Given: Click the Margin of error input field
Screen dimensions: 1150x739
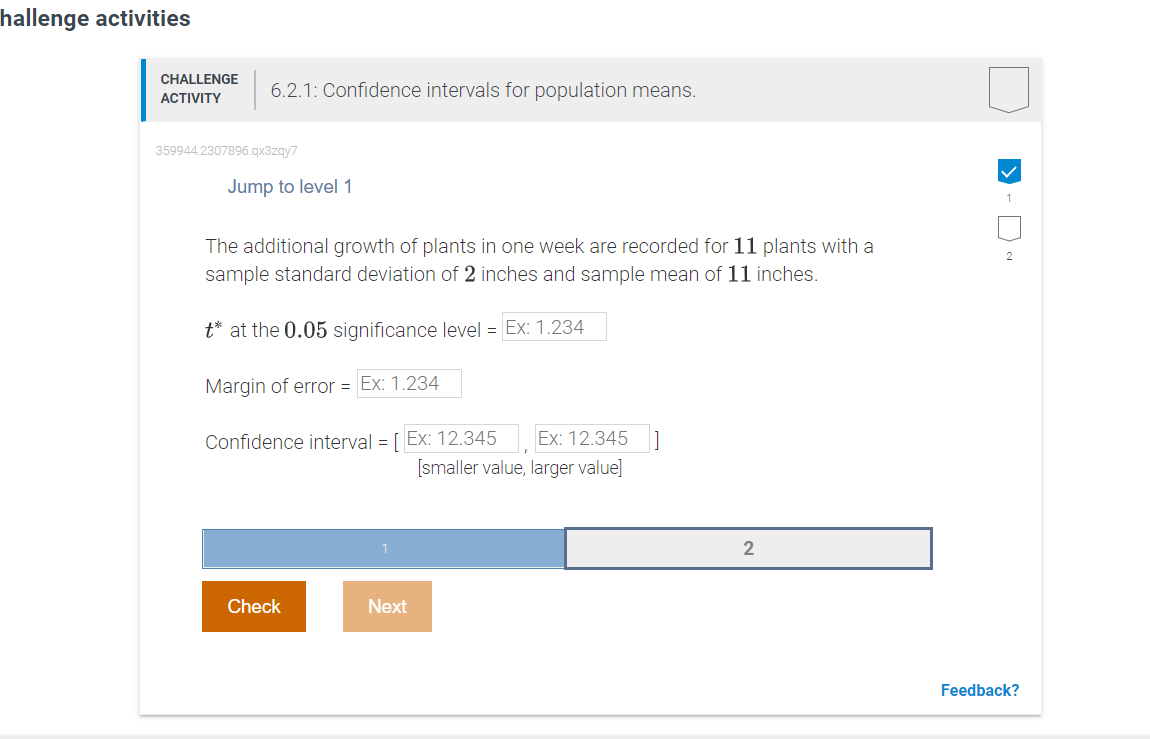Looking at the screenshot, I should tap(409, 383).
